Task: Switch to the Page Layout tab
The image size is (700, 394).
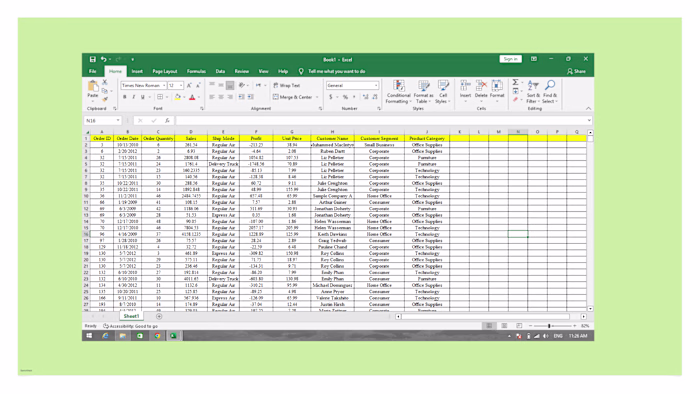Action: pyautogui.click(x=165, y=71)
